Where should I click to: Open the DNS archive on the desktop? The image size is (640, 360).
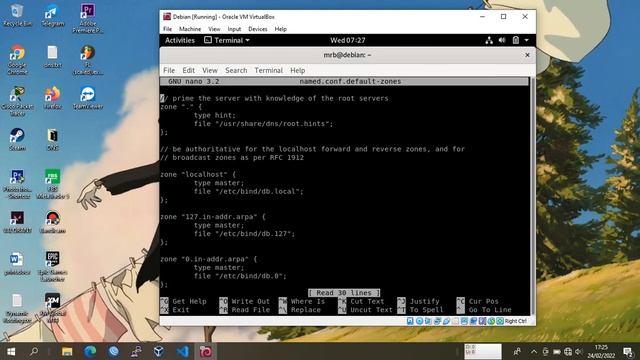coord(53,140)
